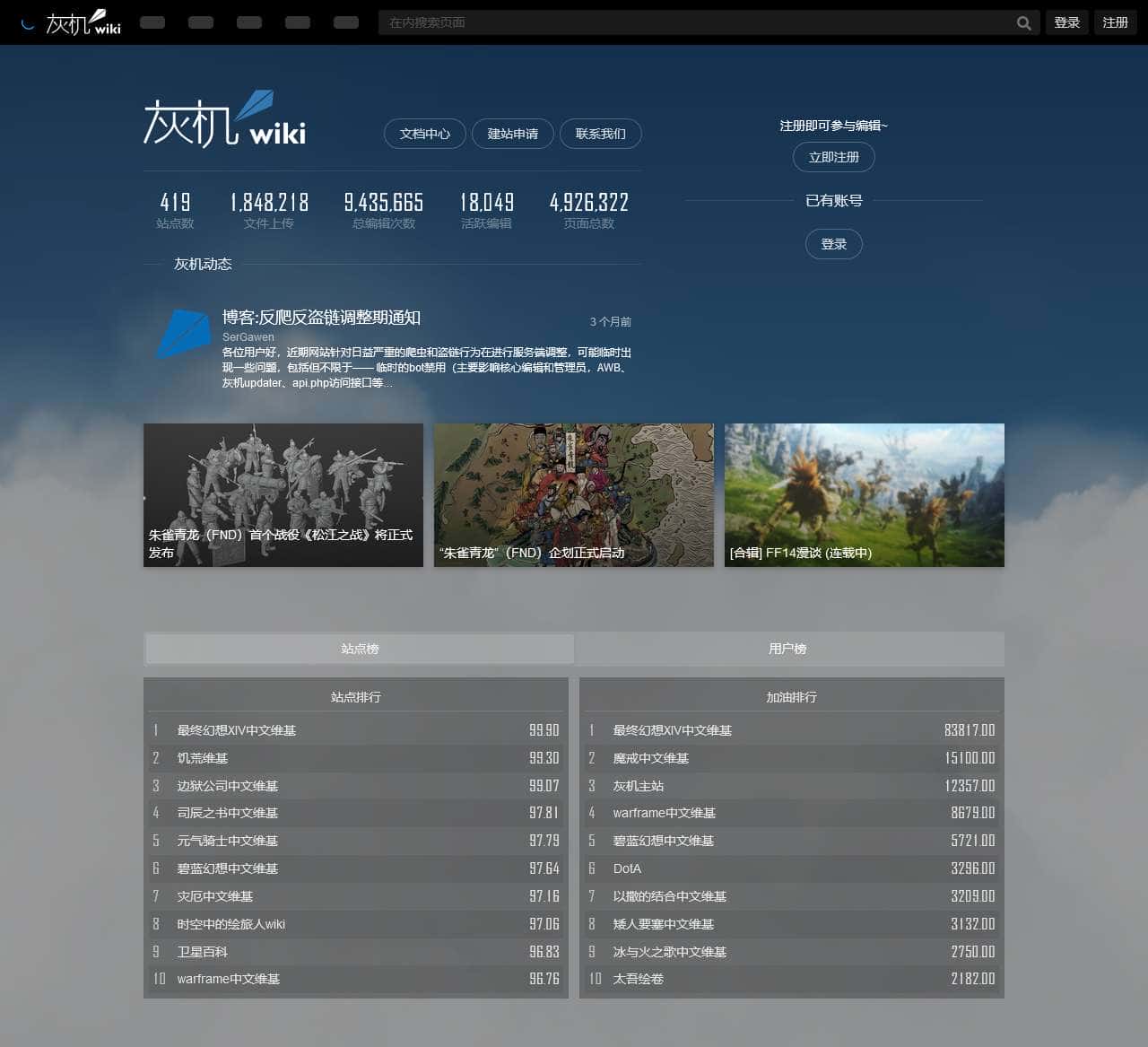Open 元气骑士中文维基 link

click(227, 841)
